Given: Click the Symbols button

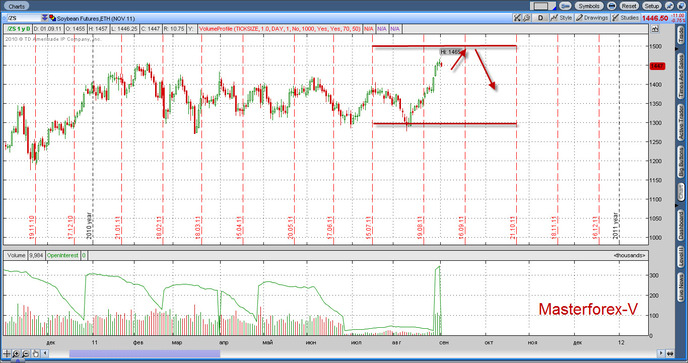Looking at the screenshot, I should click(588, 6).
